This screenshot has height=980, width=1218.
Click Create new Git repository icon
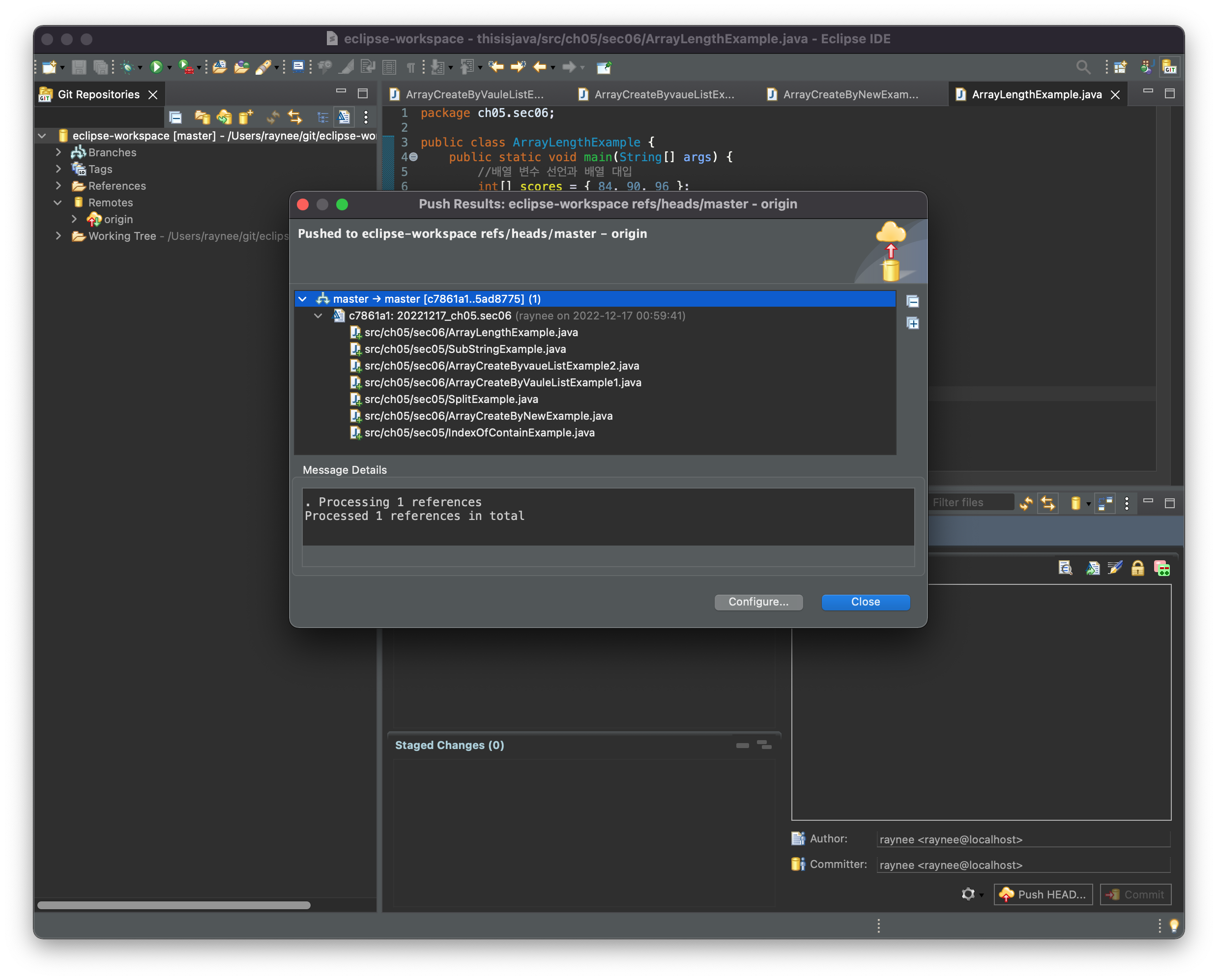click(246, 117)
